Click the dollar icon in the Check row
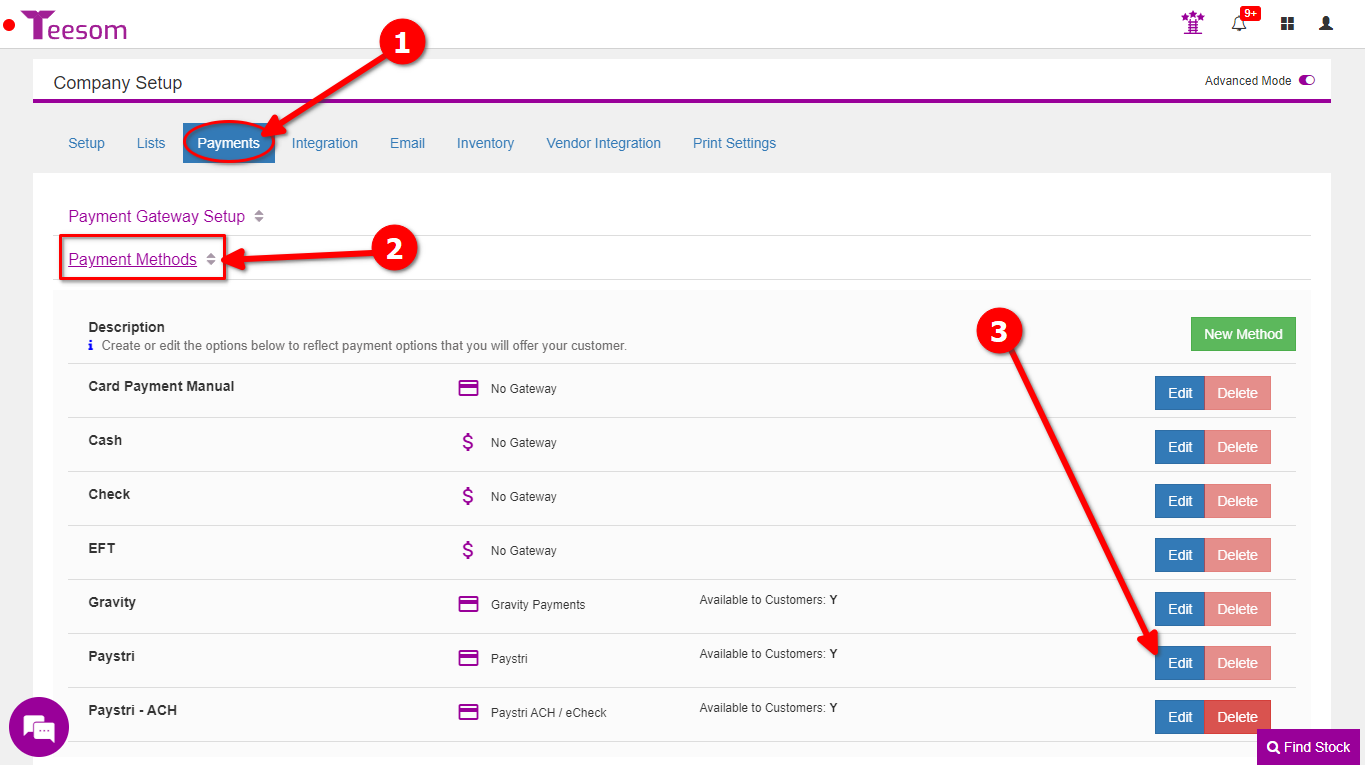The image size is (1365, 765). pos(468,496)
